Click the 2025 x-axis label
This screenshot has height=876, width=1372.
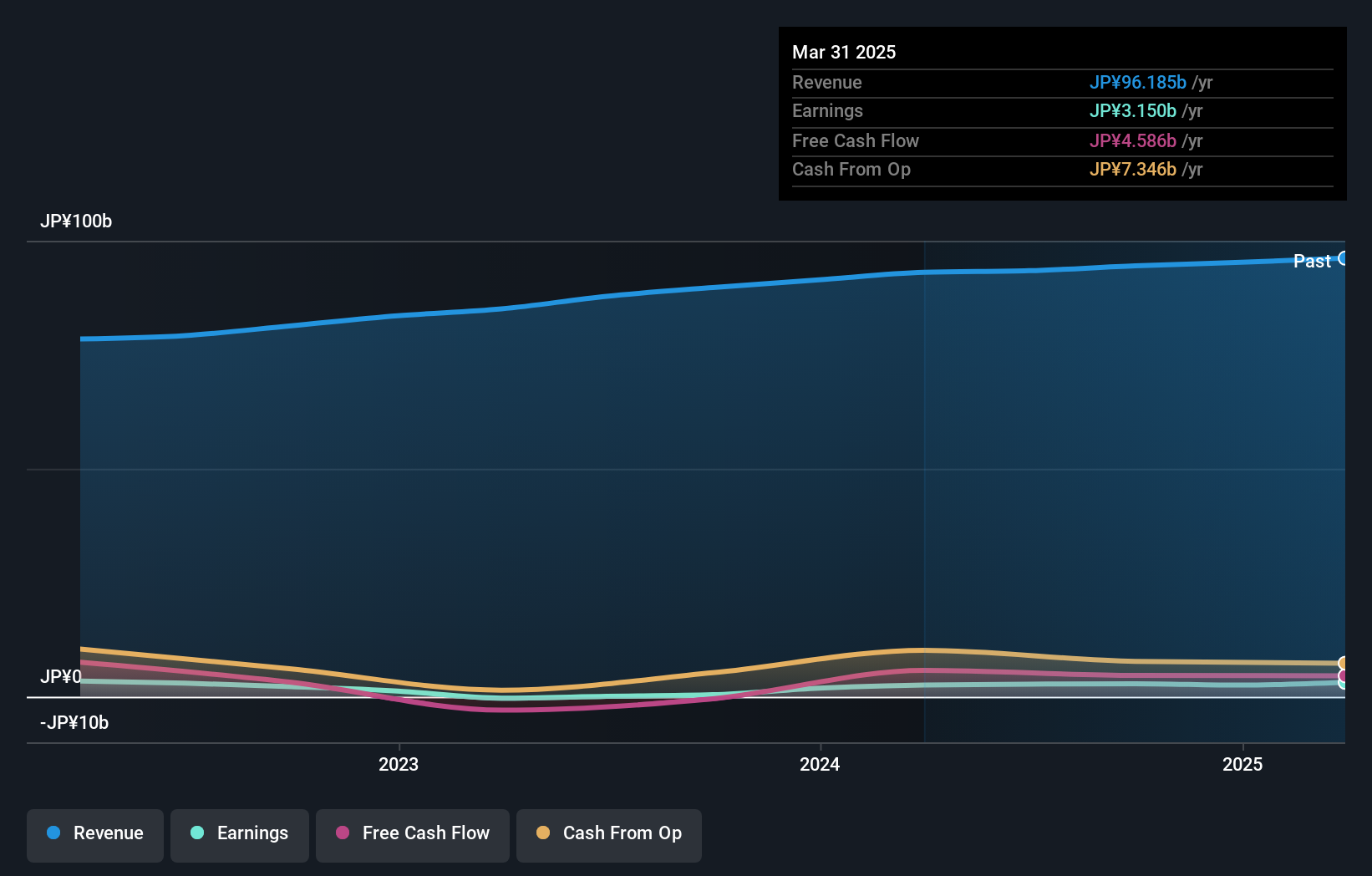[1242, 764]
